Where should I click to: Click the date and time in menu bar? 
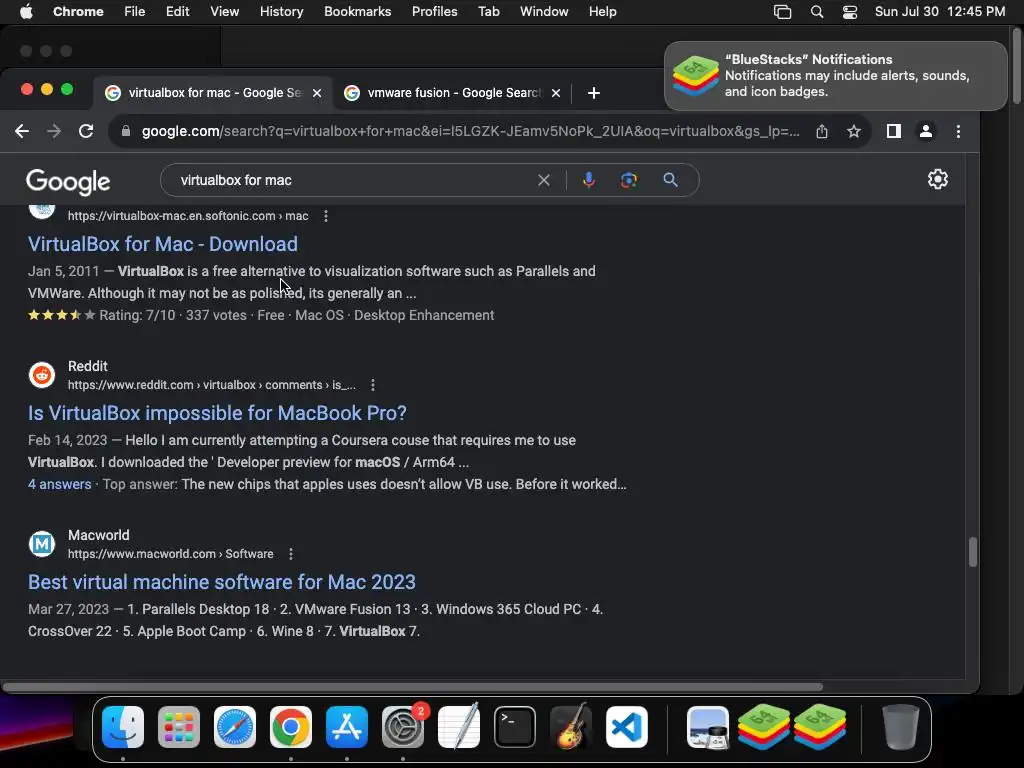(940, 12)
